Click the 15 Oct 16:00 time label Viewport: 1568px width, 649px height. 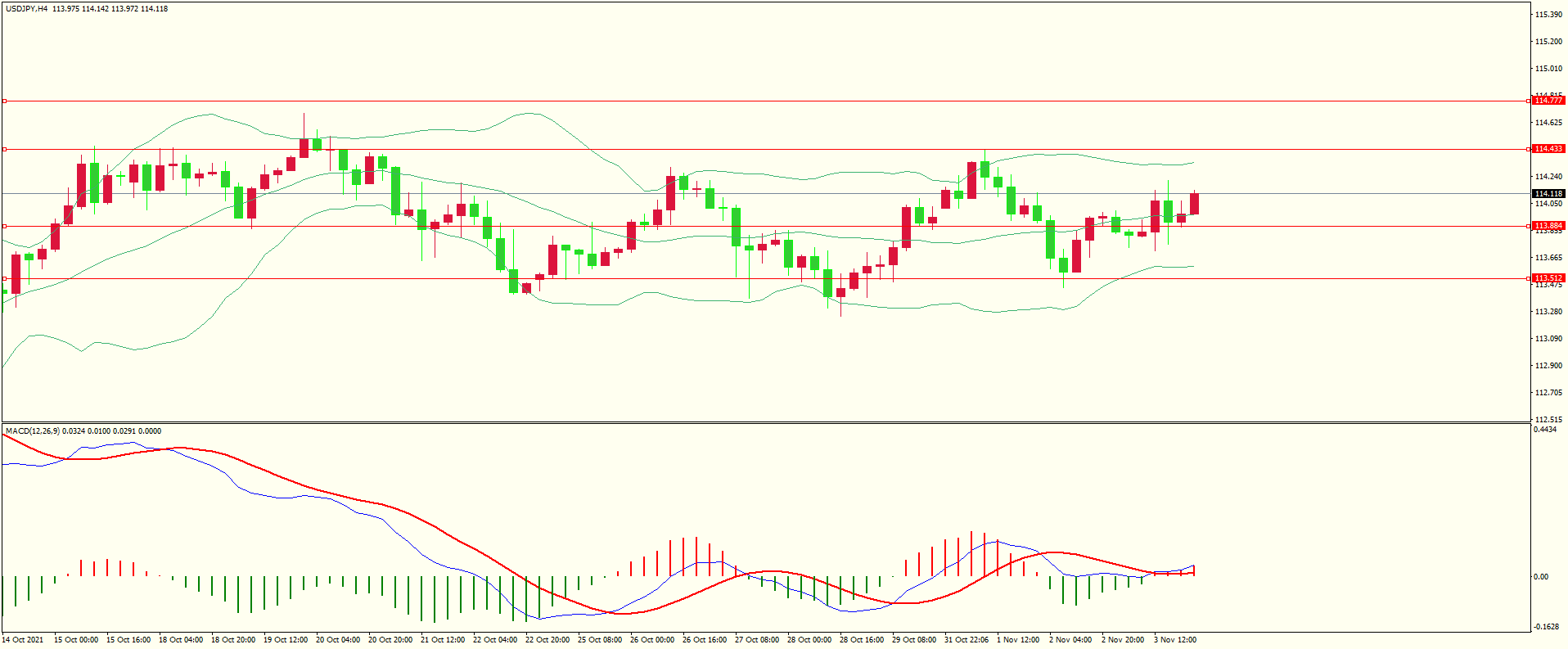(128, 640)
